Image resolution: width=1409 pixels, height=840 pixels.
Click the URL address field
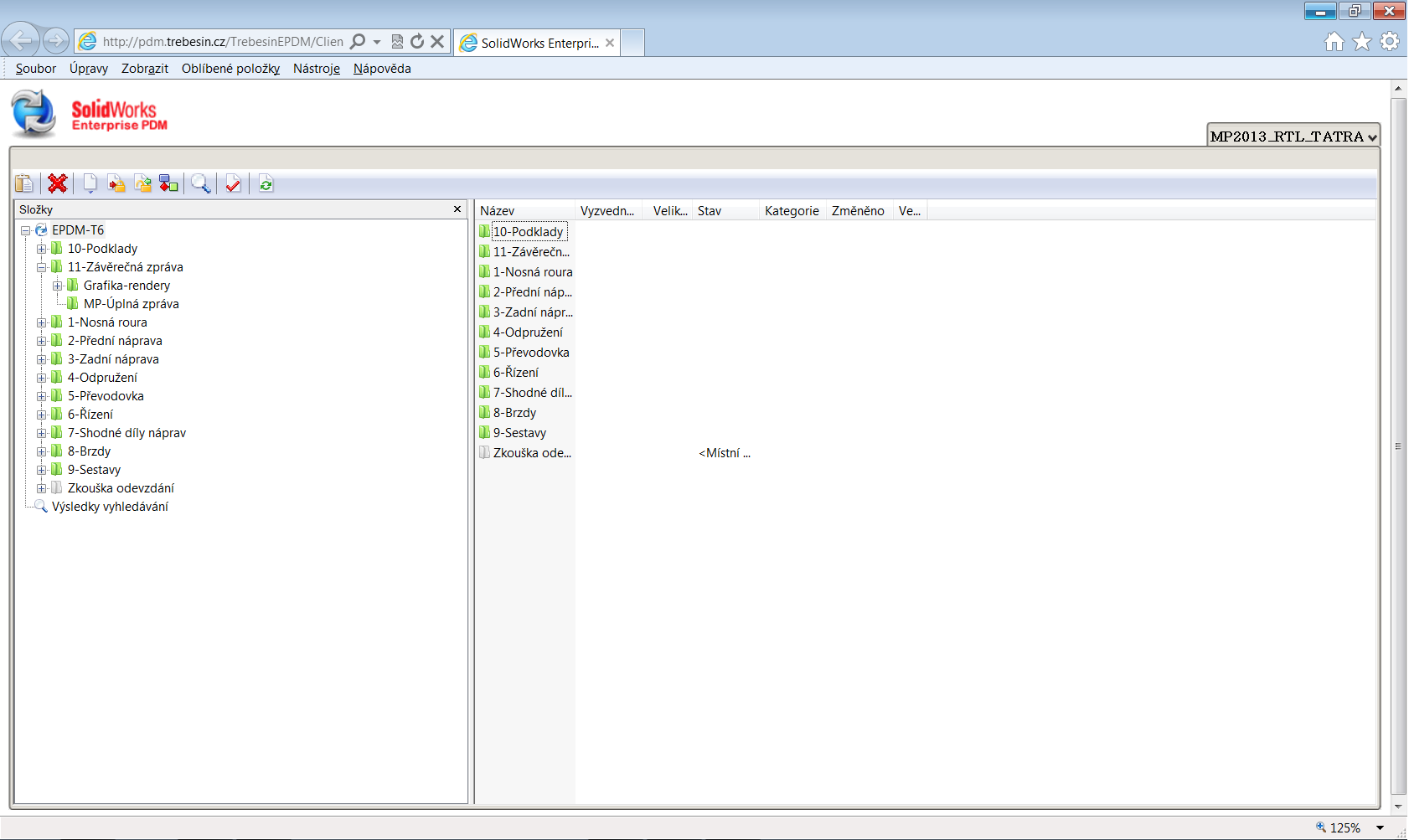[223, 42]
